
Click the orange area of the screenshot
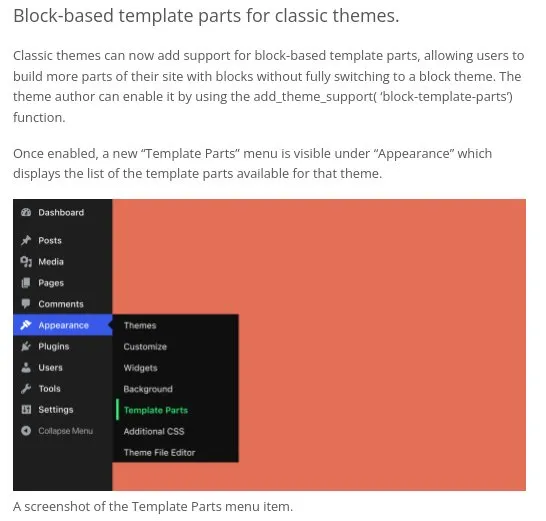click(x=382, y=345)
